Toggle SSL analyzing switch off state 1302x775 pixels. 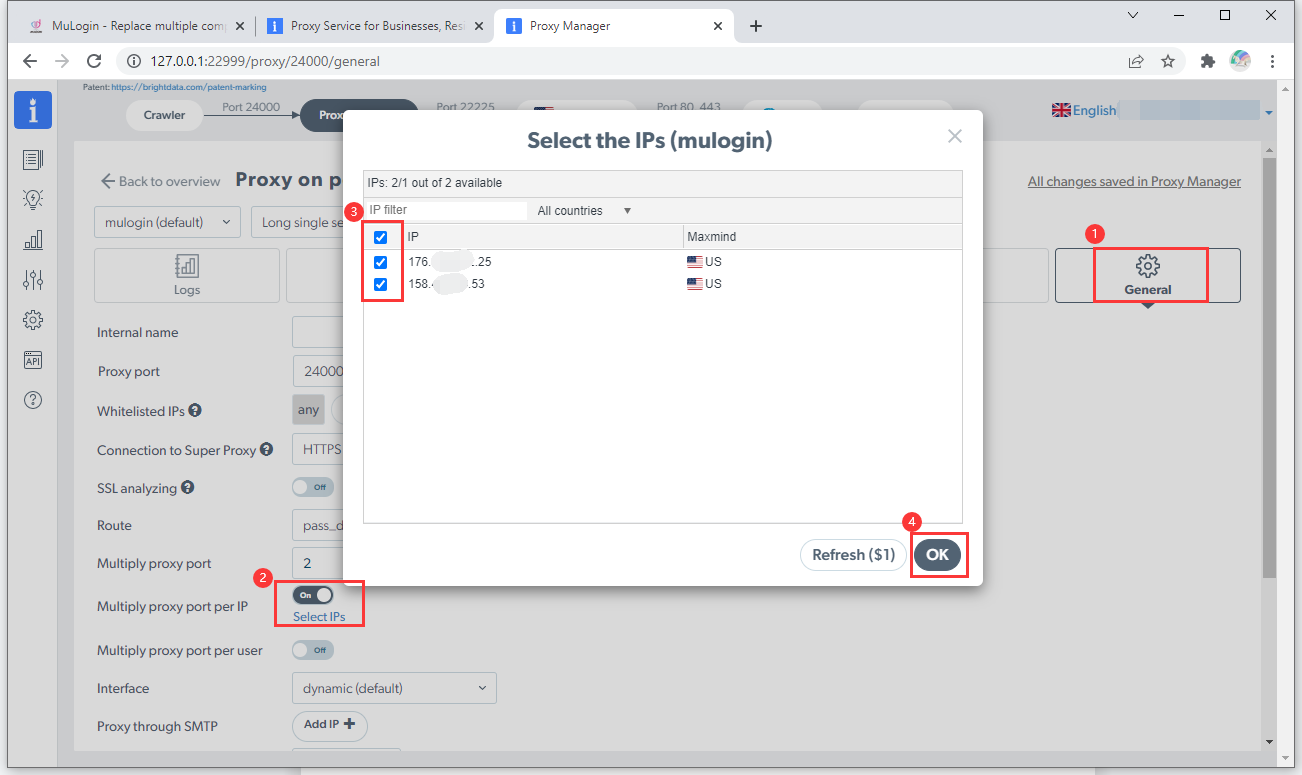[x=312, y=487]
